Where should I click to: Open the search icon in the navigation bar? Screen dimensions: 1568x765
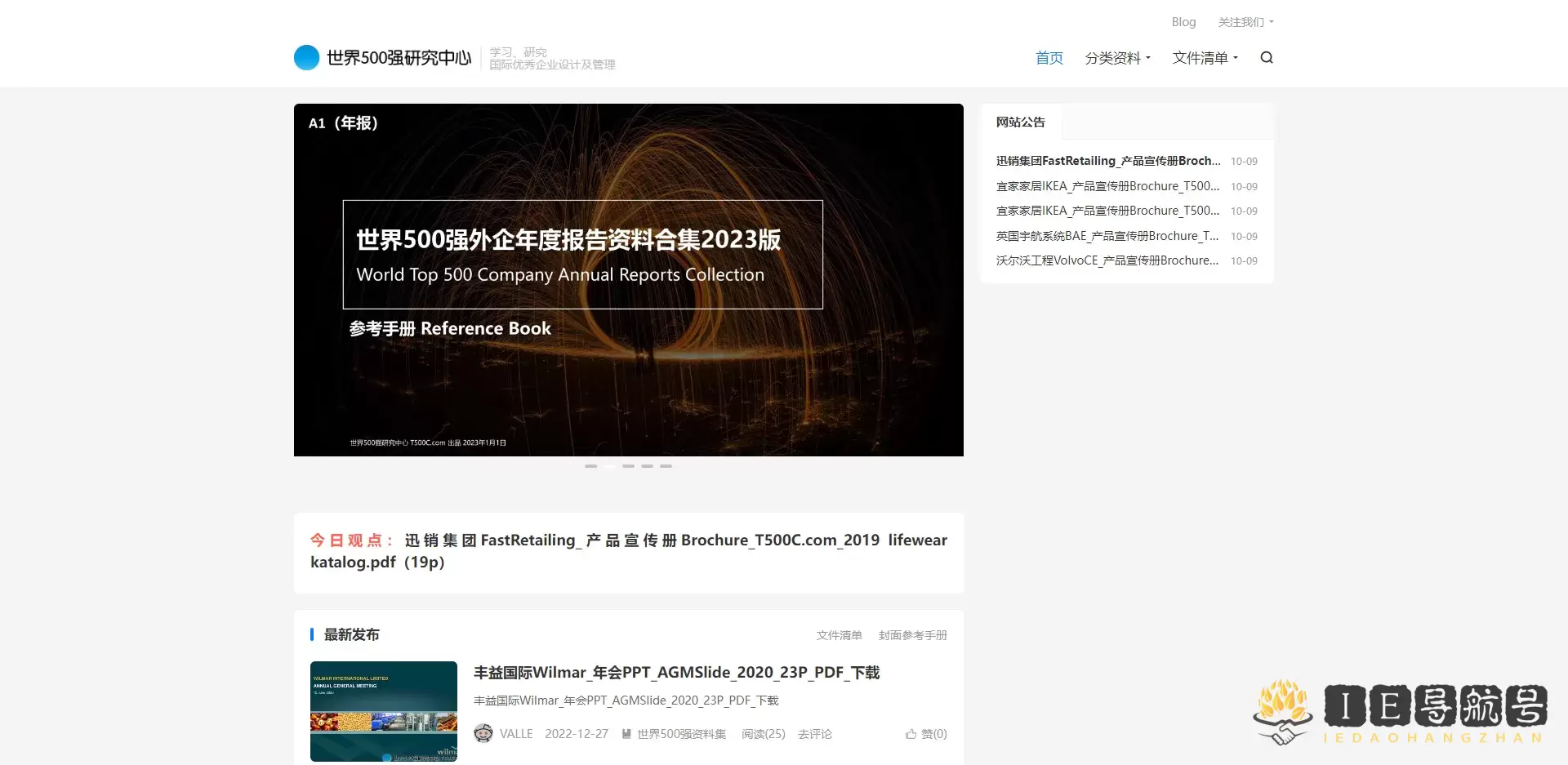click(x=1266, y=58)
